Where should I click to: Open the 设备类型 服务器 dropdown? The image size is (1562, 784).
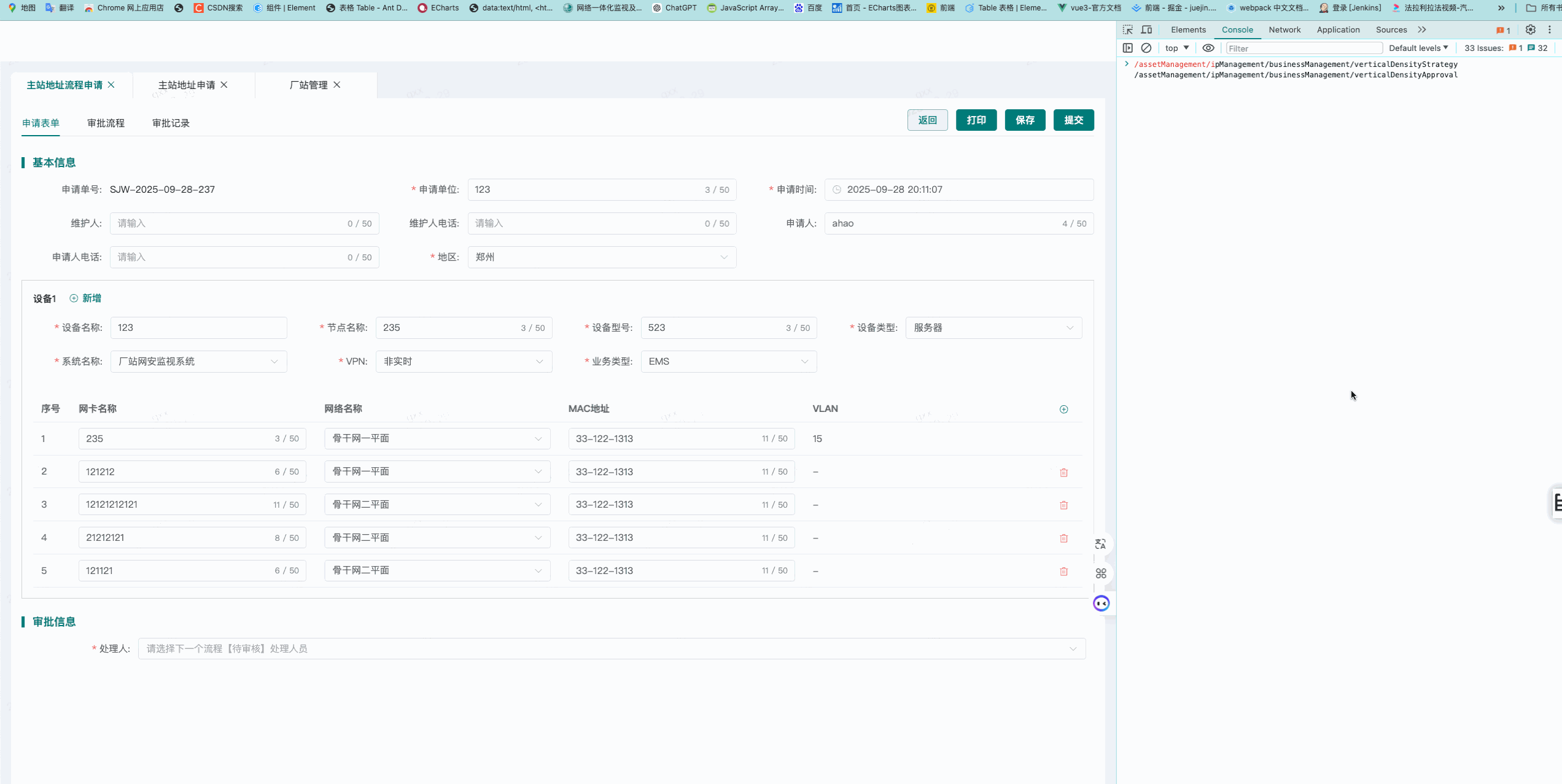[x=993, y=327]
